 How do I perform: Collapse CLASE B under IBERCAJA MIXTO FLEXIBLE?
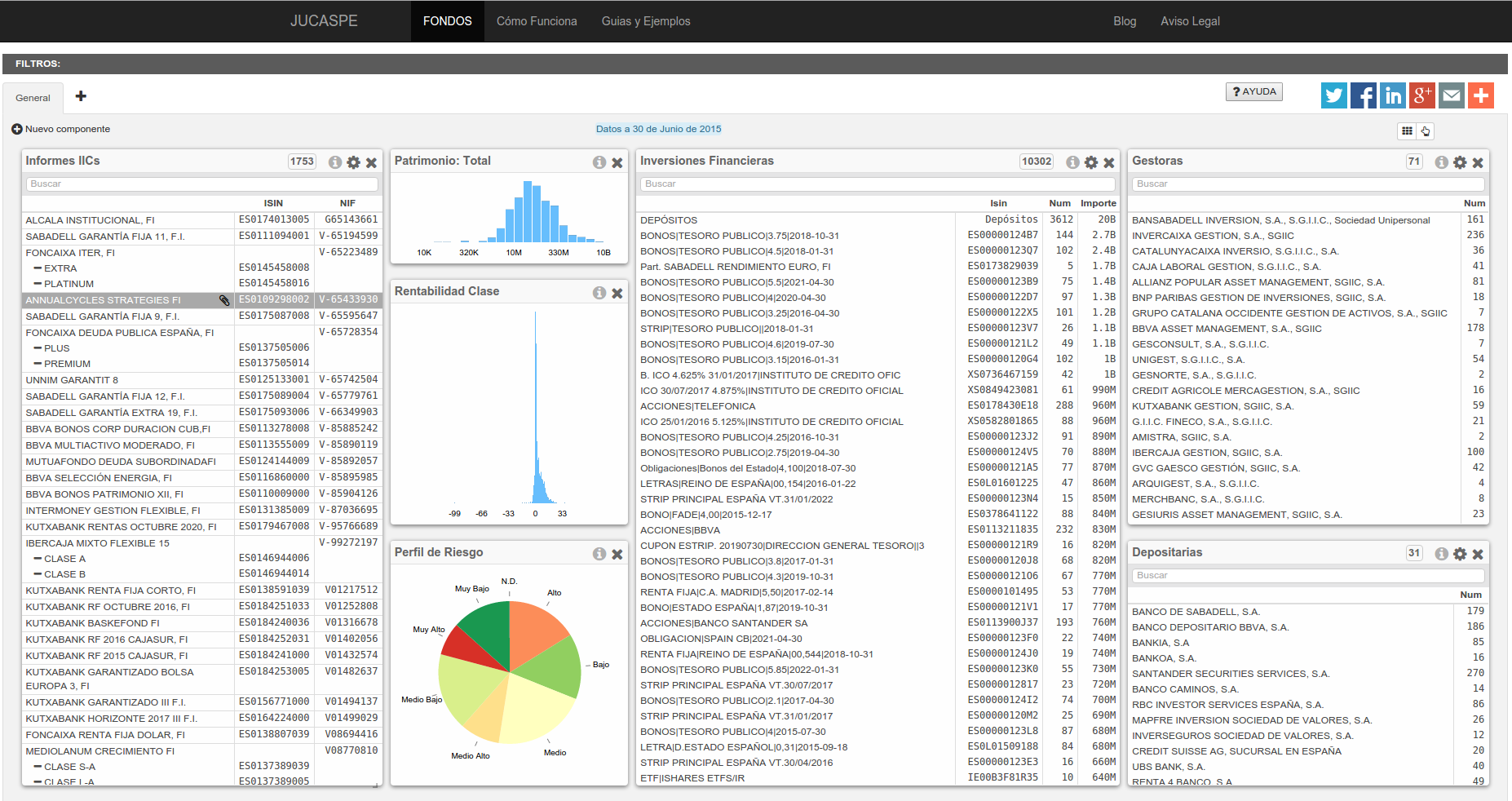[38, 574]
